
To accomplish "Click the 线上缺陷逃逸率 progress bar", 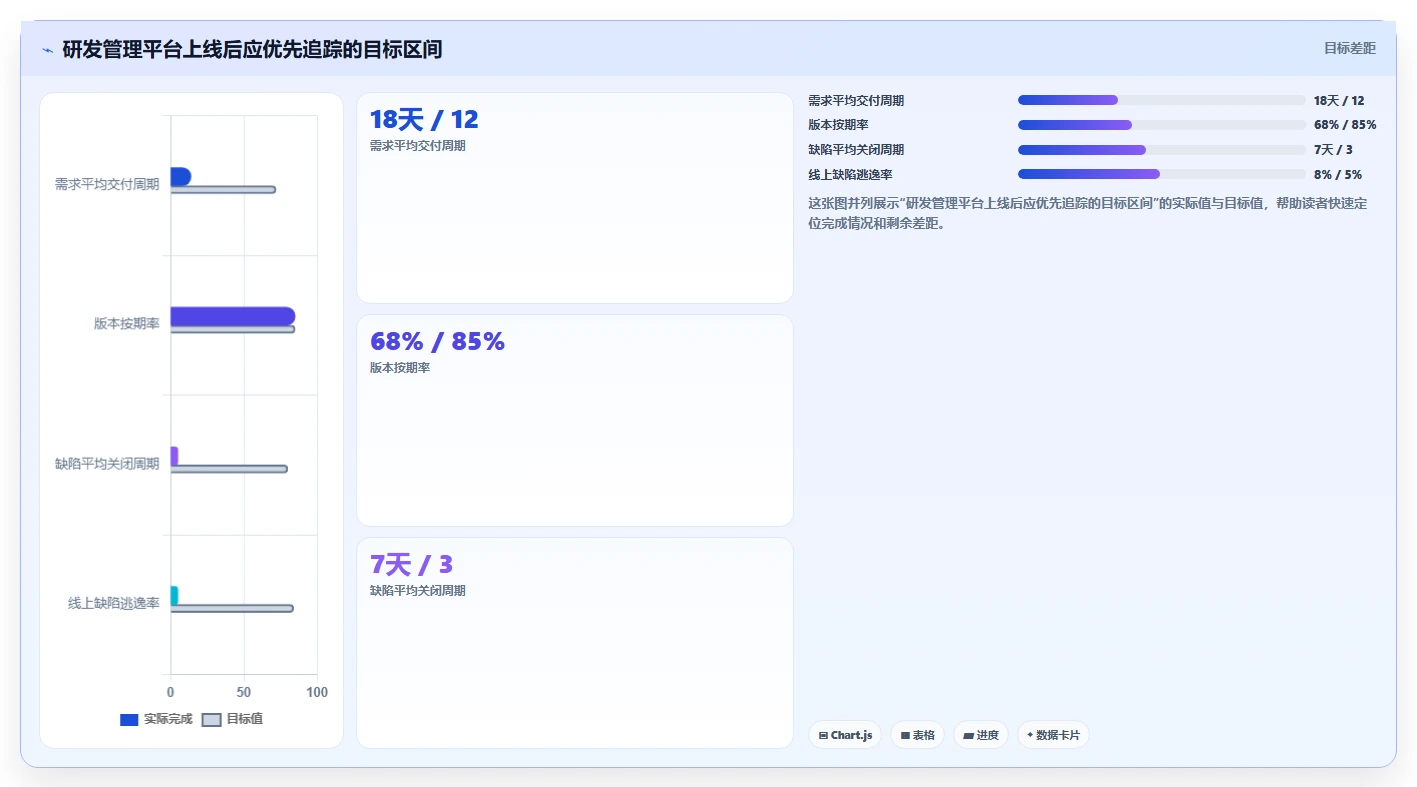I will tap(1162, 174).
